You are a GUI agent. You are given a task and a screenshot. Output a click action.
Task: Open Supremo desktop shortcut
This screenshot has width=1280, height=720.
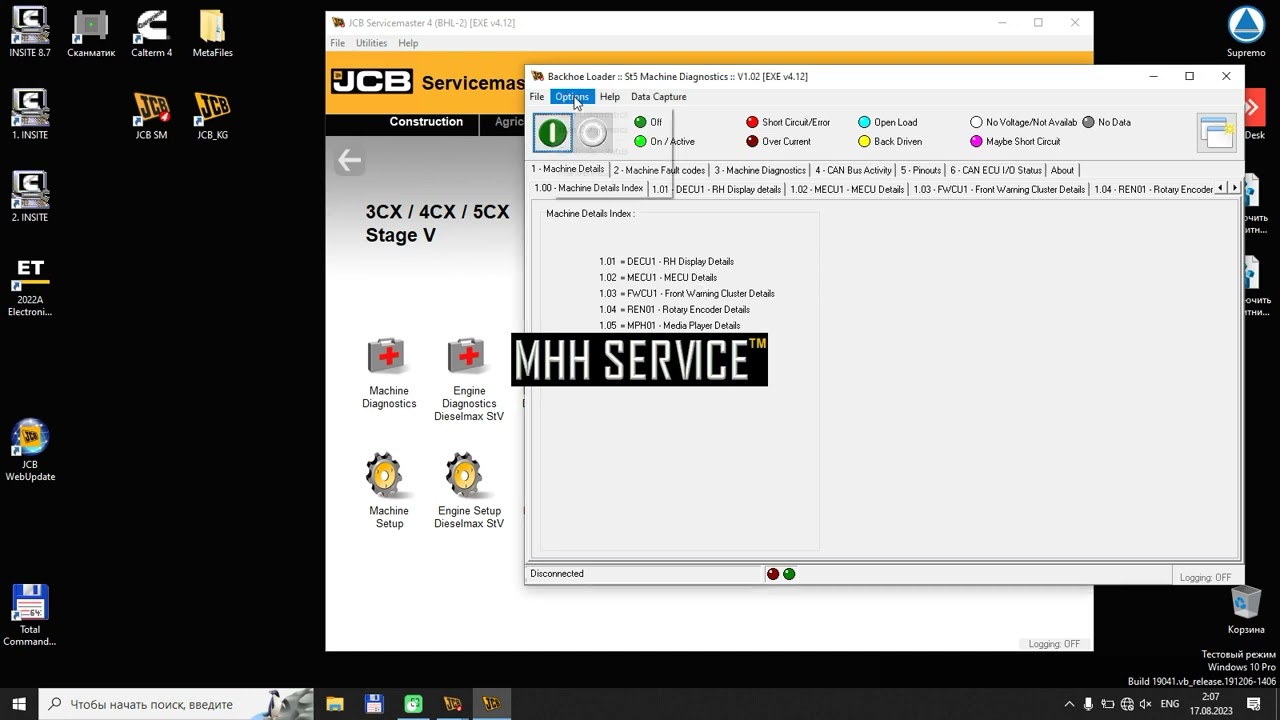tap(1246, 33)
